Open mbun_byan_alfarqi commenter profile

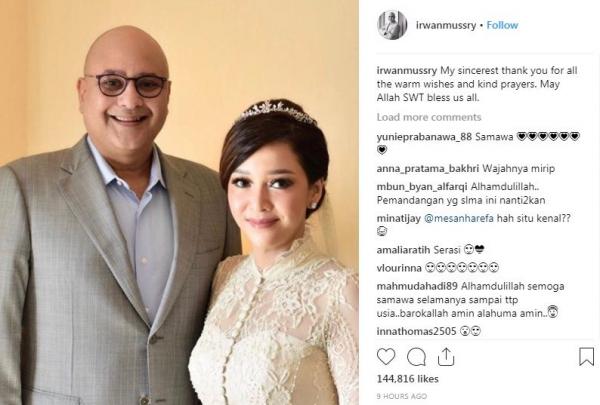pos(422,187)
